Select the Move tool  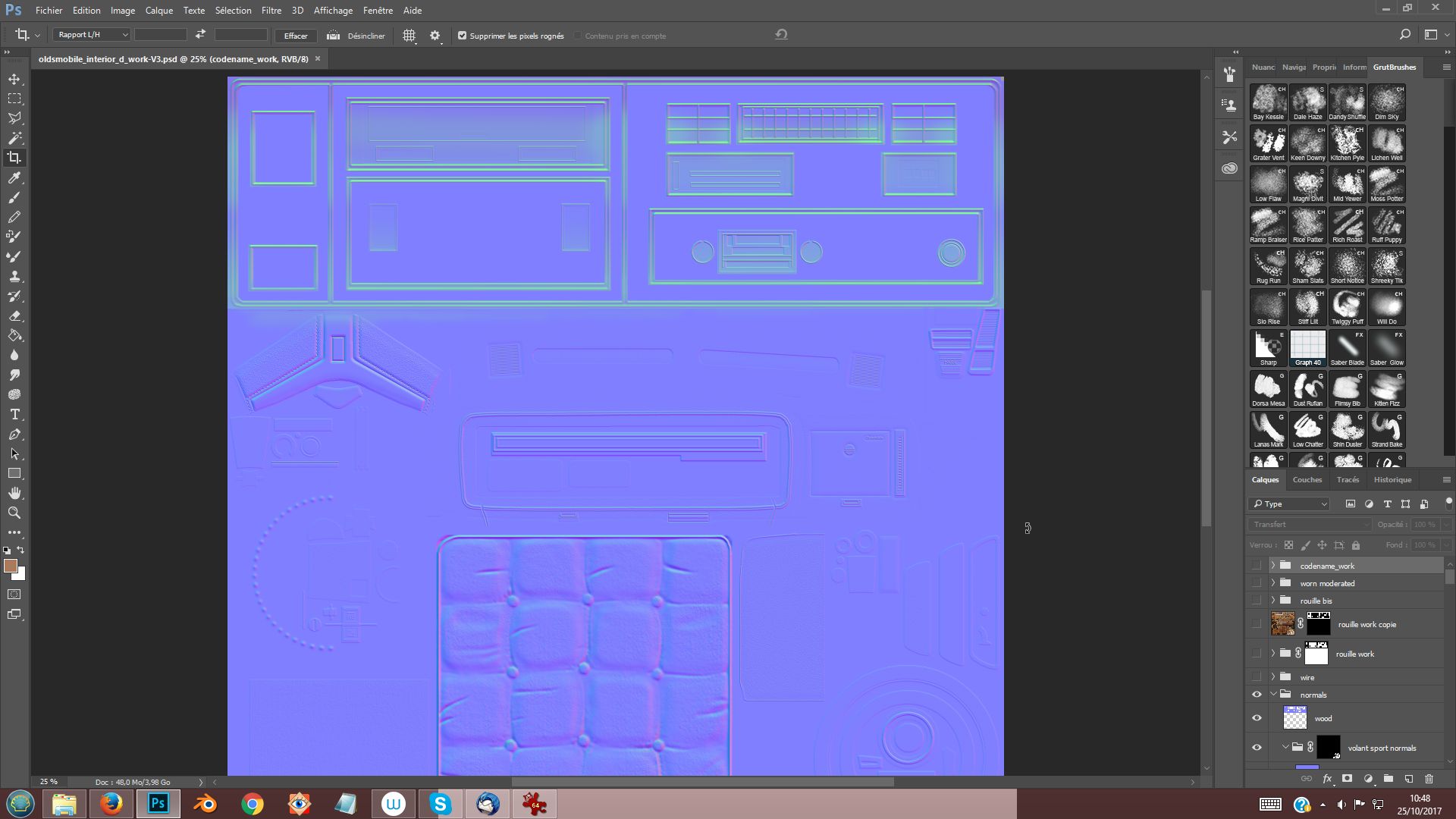(x=14, y=79)
